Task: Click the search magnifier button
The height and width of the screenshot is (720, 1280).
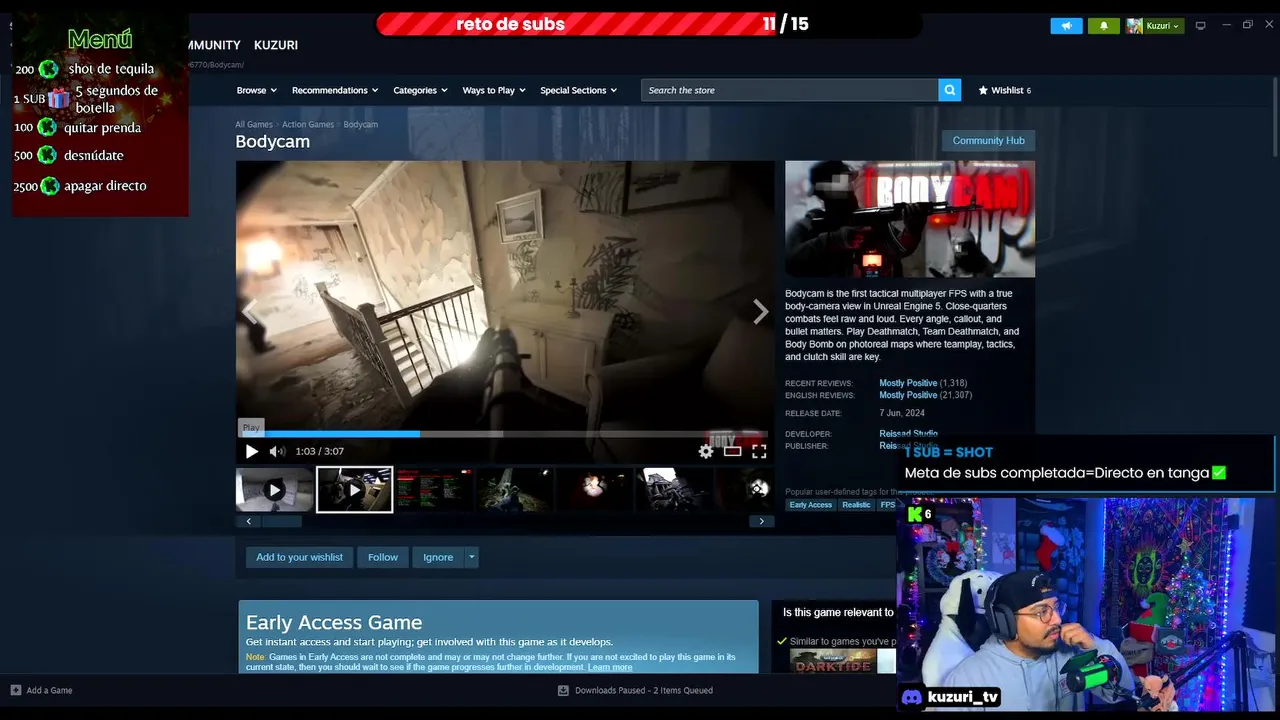Action: pos(950,90)
